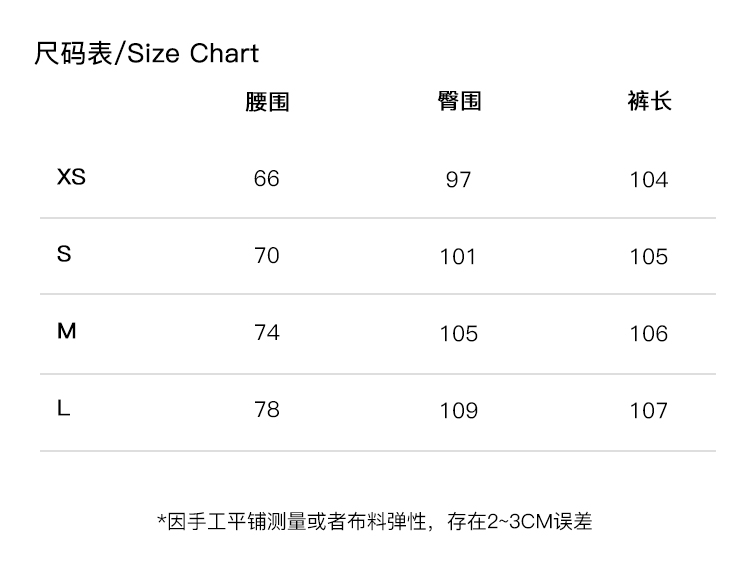Click the XS pants length value 104
The image size is (750, 577).
click(648, 180)
